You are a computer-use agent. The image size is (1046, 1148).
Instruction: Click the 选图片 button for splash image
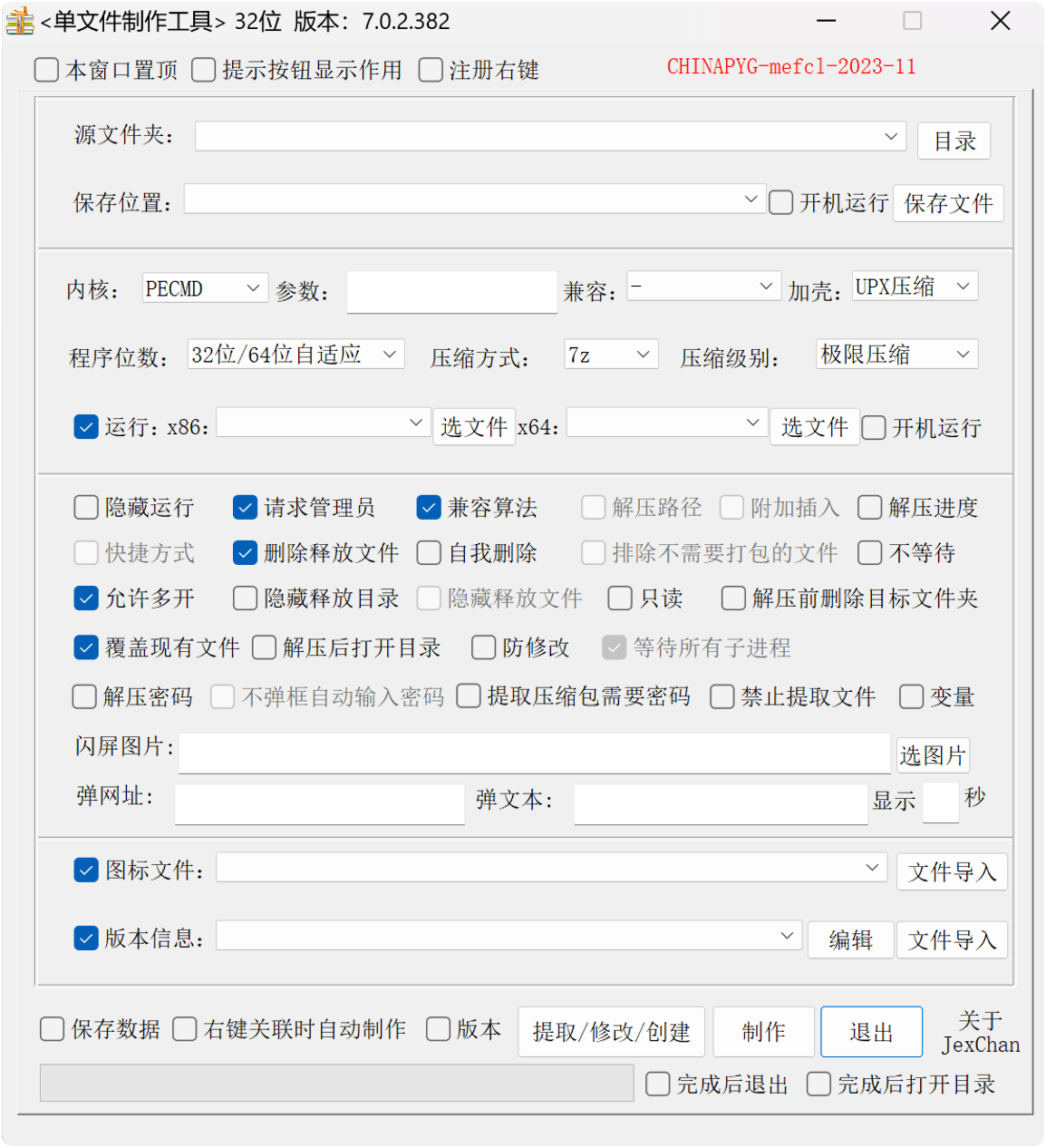[933, 754]
